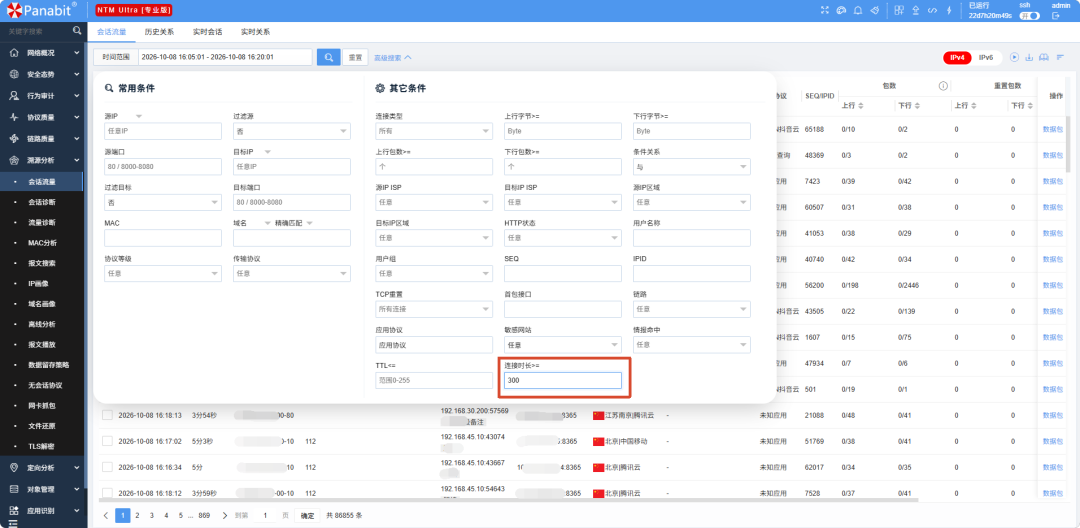
Task: Switch to the 历史关系 tab
Action: click(x=159, y=32)
